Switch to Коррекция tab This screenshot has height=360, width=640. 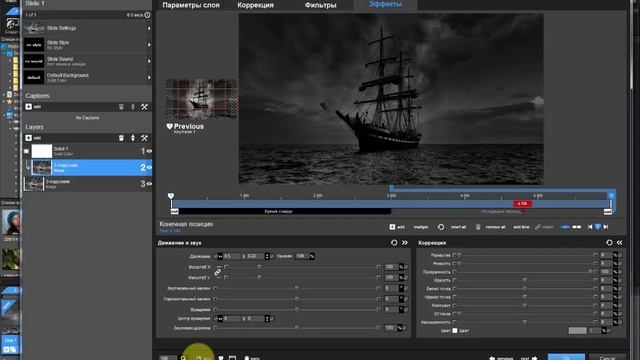point(256,5)
